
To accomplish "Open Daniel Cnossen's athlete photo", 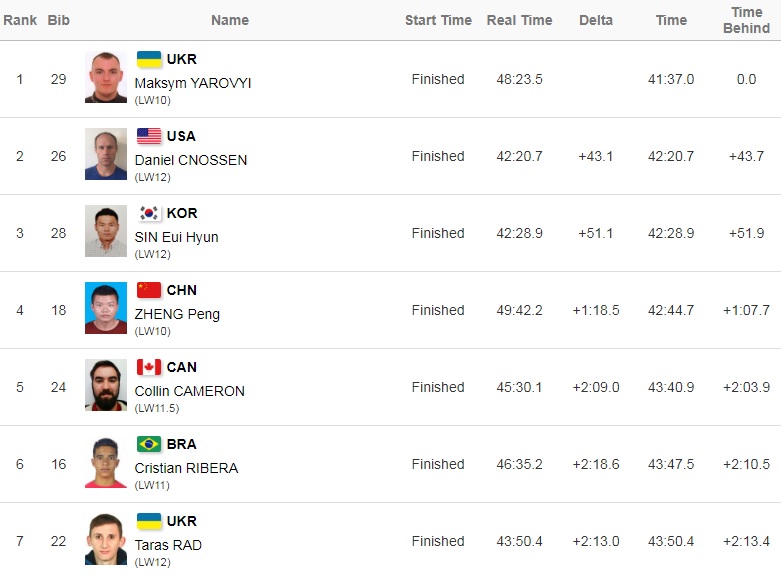I will pyautogui.click(x=106, y=155).
